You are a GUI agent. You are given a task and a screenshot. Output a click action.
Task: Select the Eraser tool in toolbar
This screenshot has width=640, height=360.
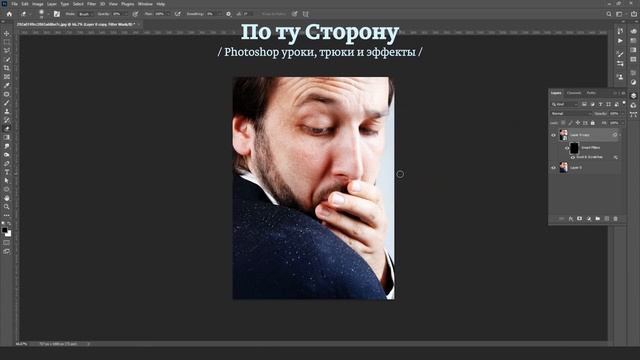[x=7, y=129]
